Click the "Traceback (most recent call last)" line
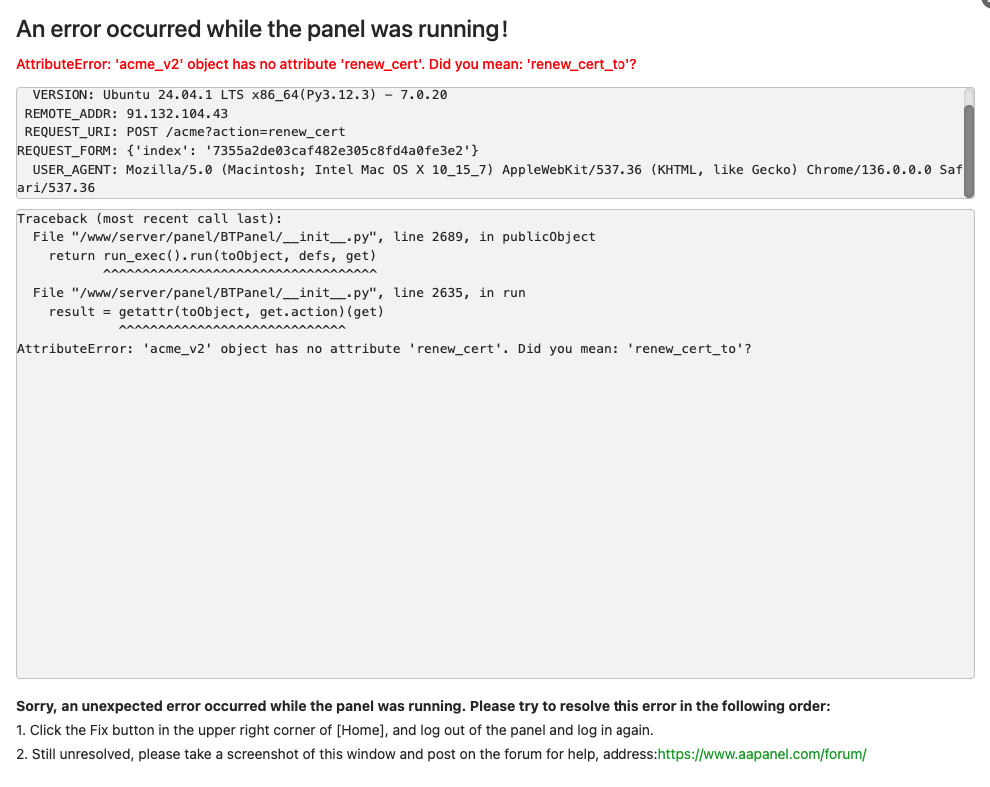990x787 pixels. (x=150, y=219)
